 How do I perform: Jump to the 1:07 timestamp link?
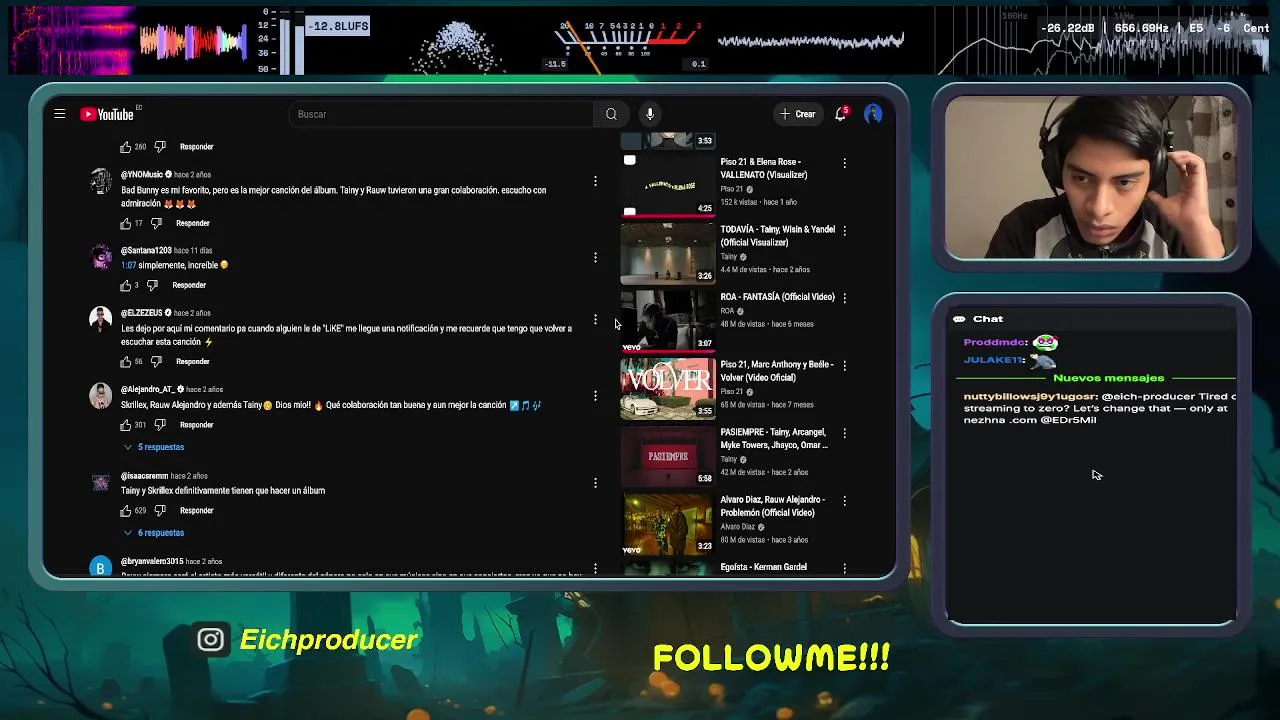click(128, 265)
